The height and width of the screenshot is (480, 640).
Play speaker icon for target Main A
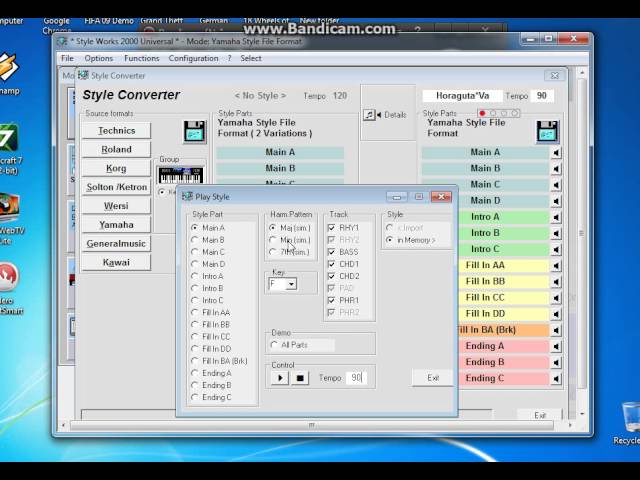[556, 153]
